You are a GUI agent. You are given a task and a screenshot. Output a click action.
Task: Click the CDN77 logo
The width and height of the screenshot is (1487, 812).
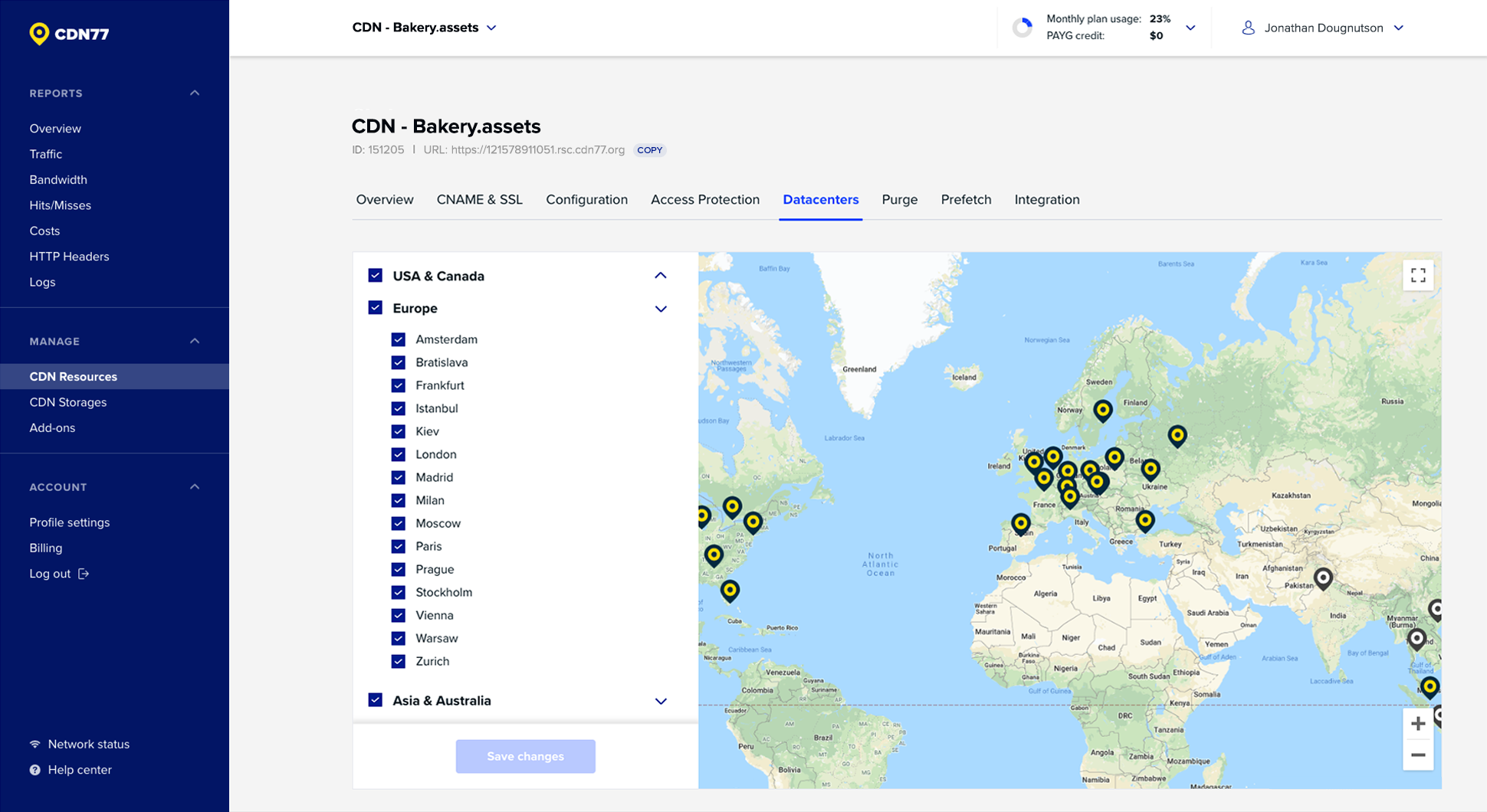pos(68,33)
